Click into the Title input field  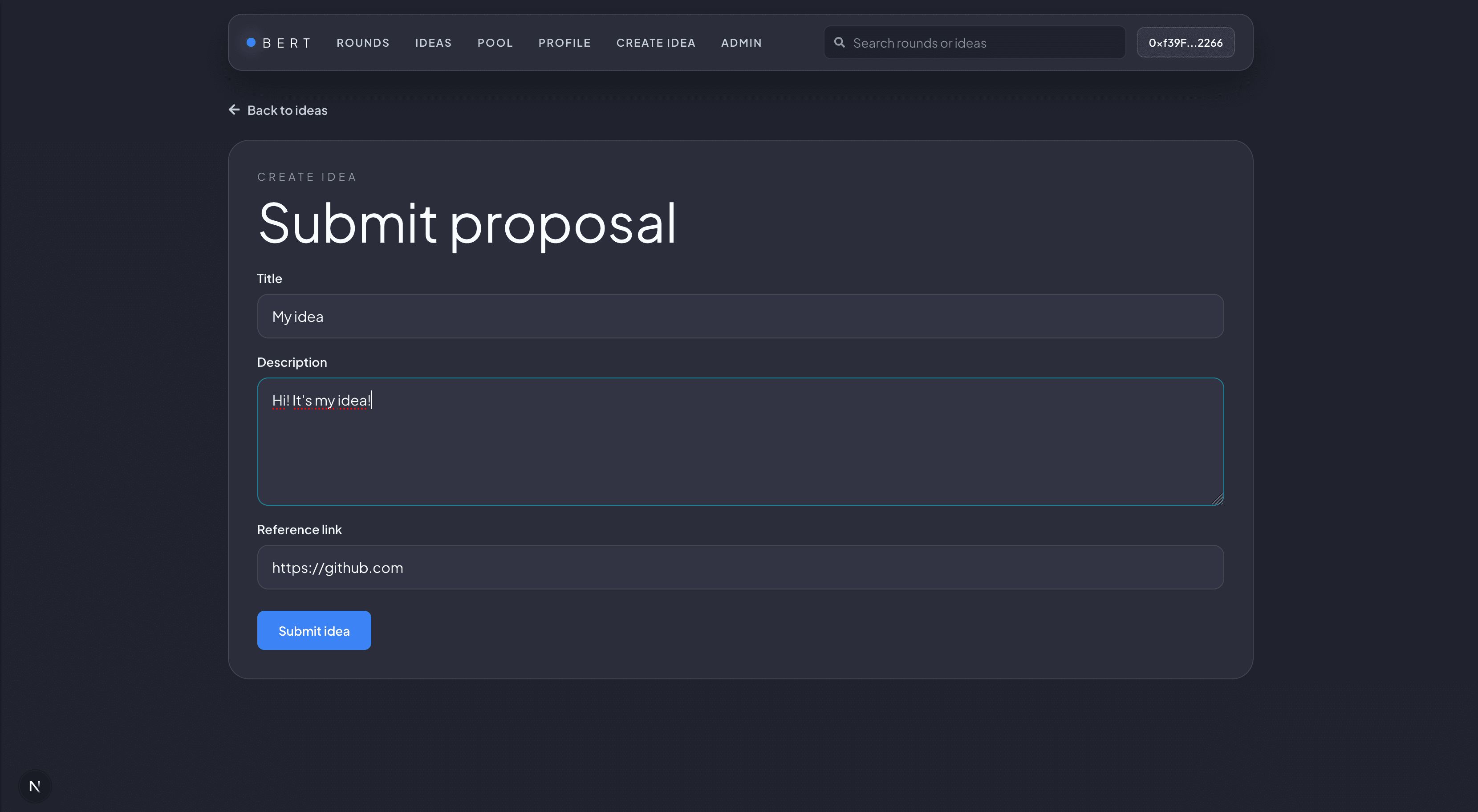[740, 316]
